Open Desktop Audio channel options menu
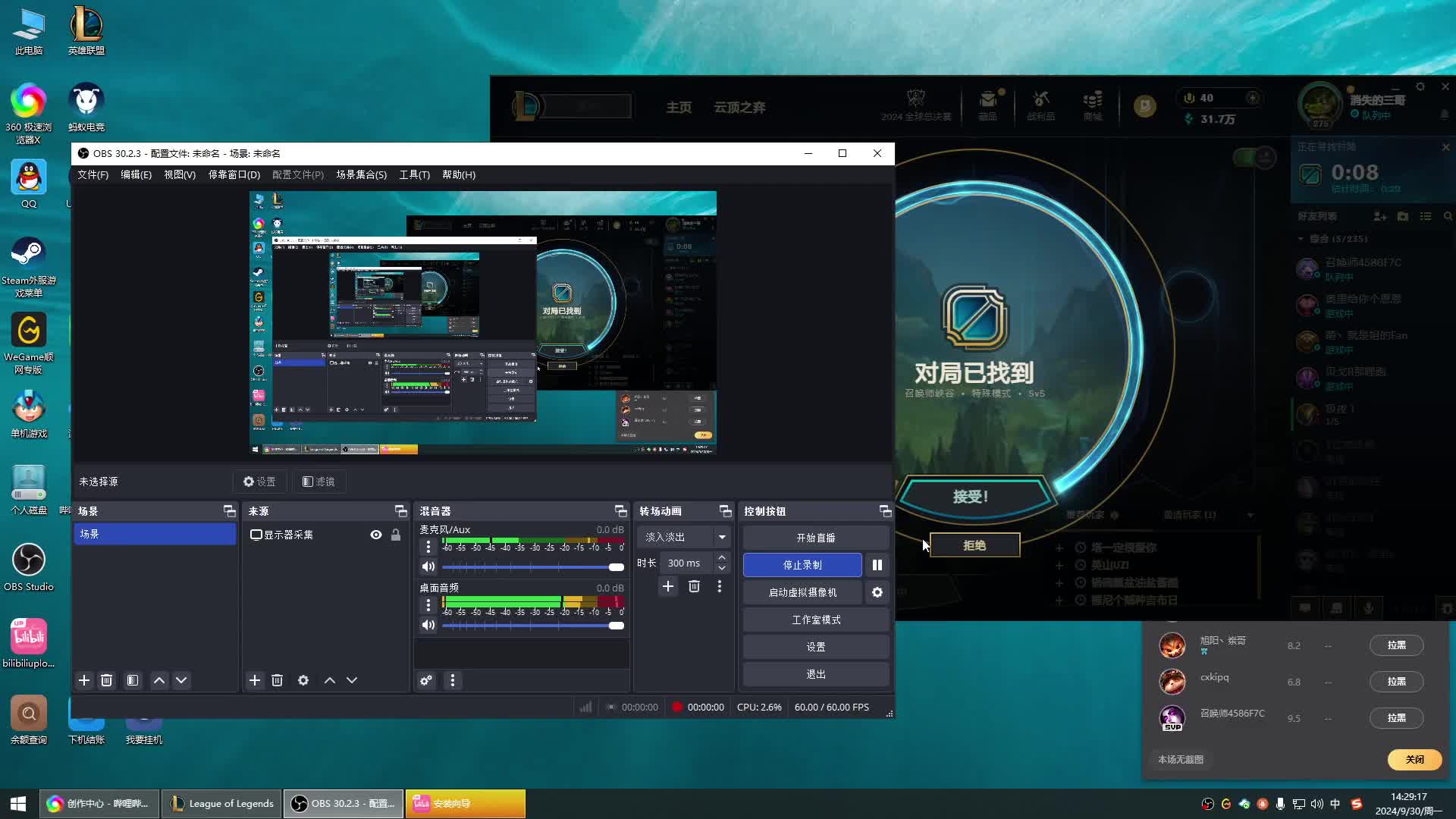1456x819 pixels. pos(428,604)
